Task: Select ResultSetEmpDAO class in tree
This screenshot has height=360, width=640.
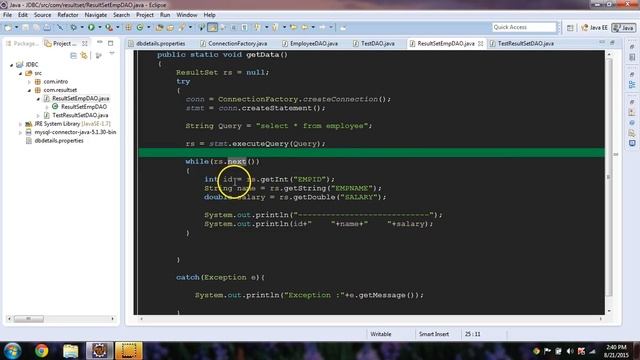Action: [x=80, y=107]
